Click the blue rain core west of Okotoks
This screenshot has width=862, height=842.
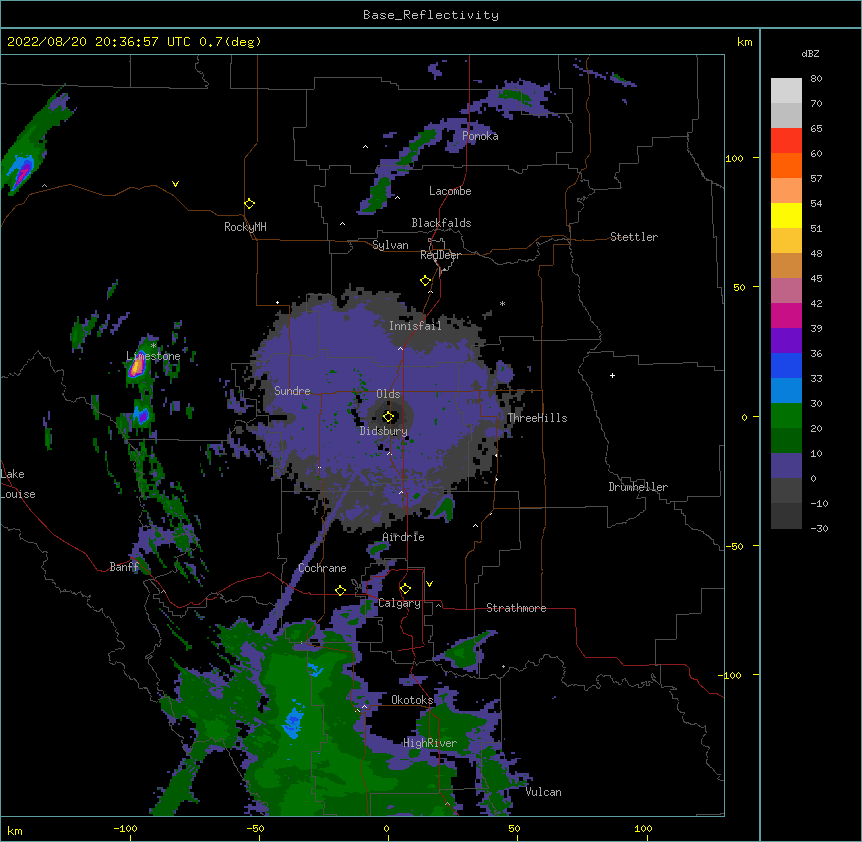[x=293, y=721]
